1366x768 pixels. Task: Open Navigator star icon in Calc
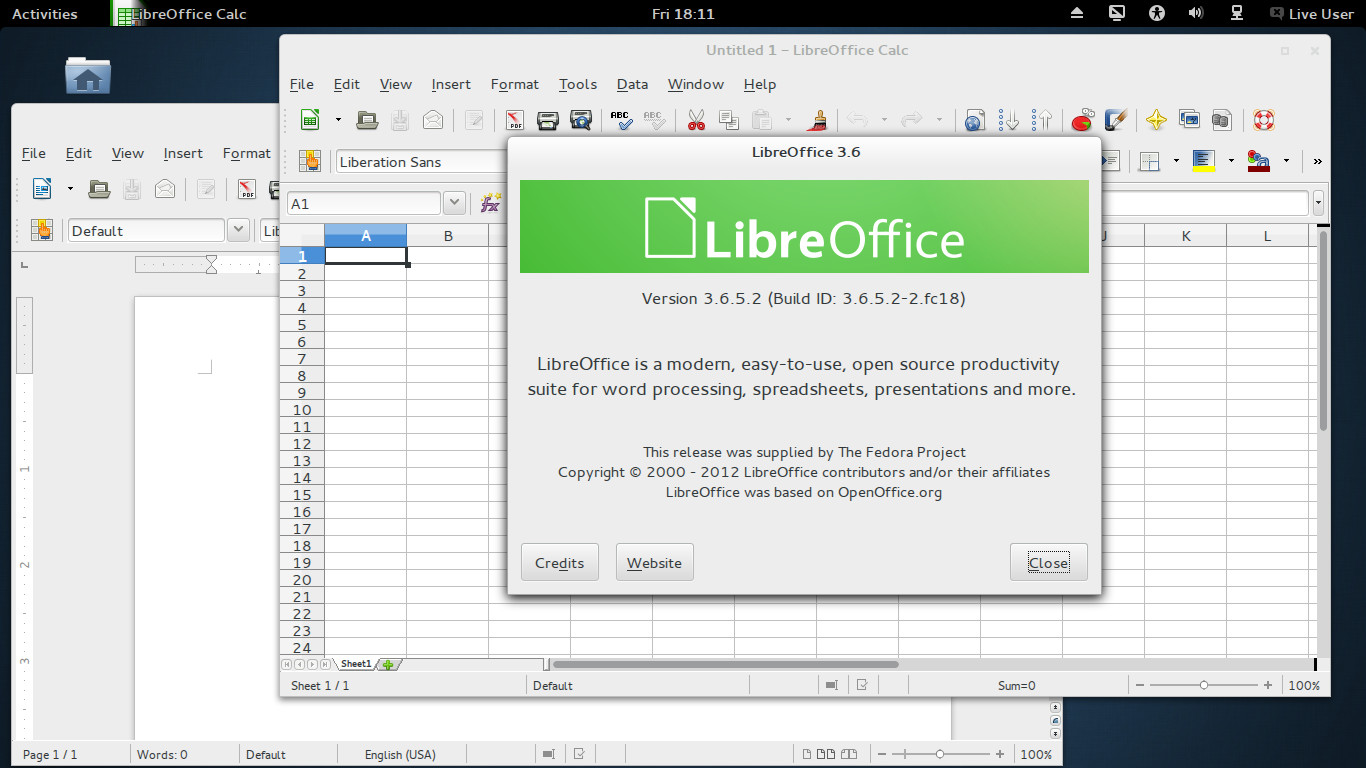[x=1156, y=120]
